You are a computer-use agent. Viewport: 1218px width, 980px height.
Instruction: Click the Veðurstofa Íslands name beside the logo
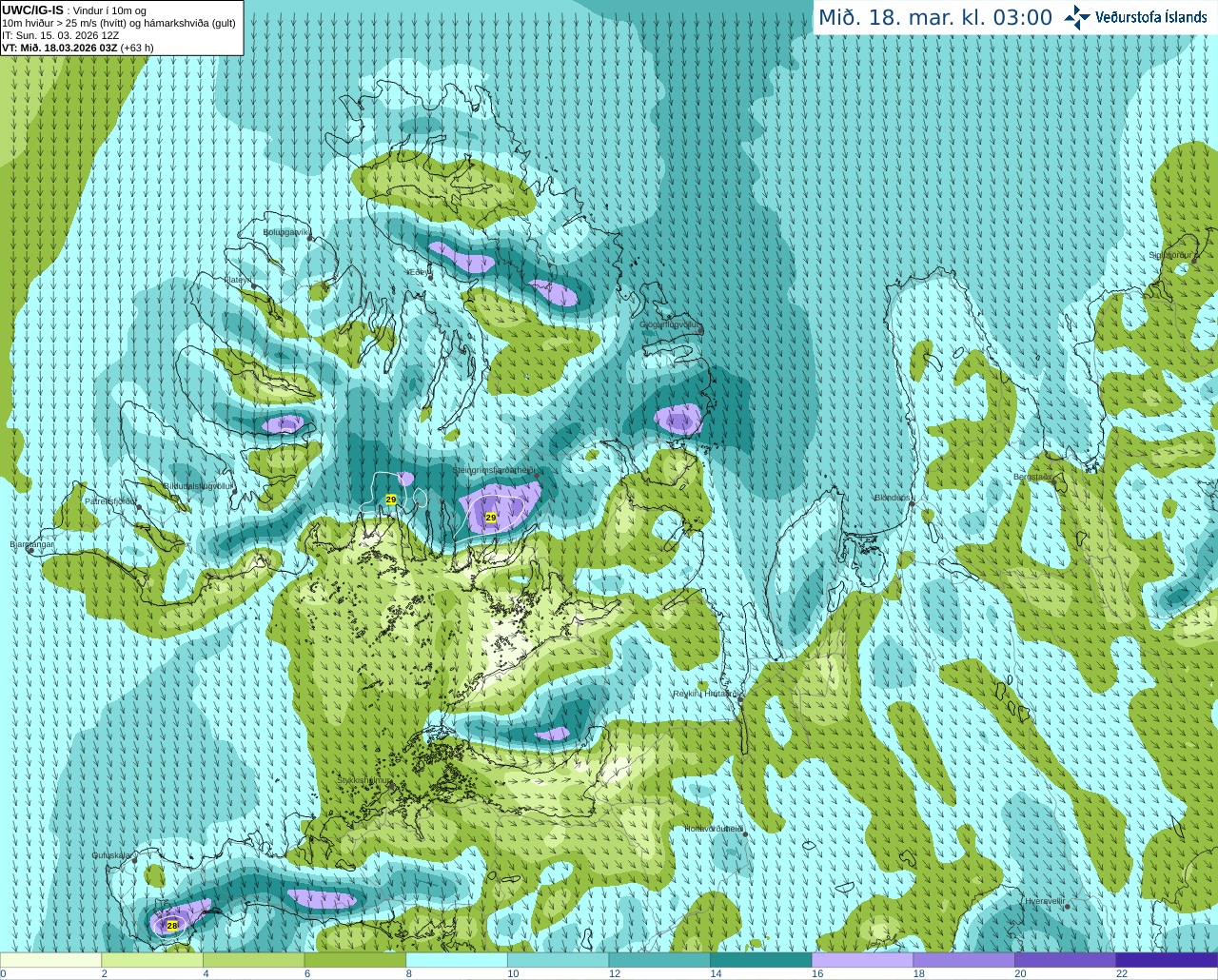click(x=1151, y=17)
